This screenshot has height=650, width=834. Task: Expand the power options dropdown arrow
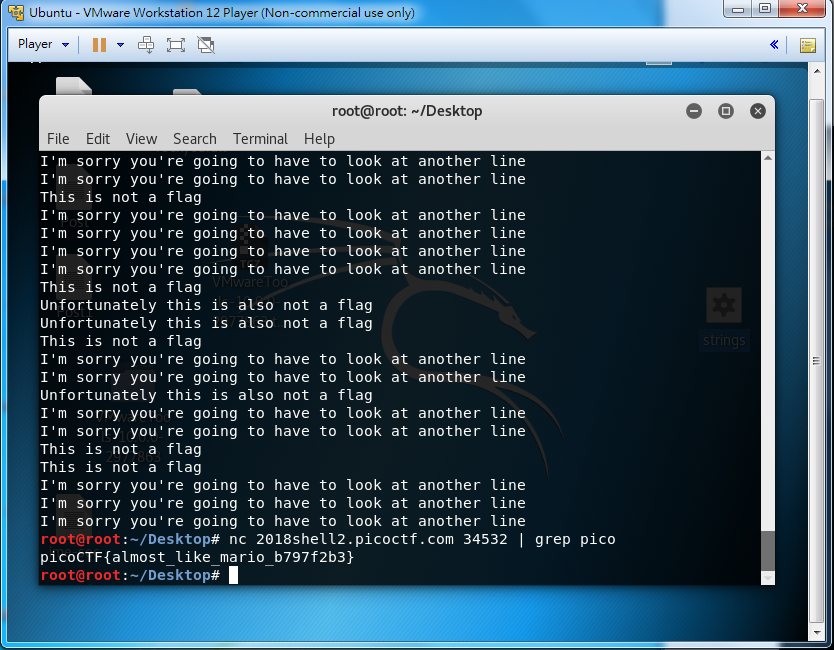click(120, 45)
